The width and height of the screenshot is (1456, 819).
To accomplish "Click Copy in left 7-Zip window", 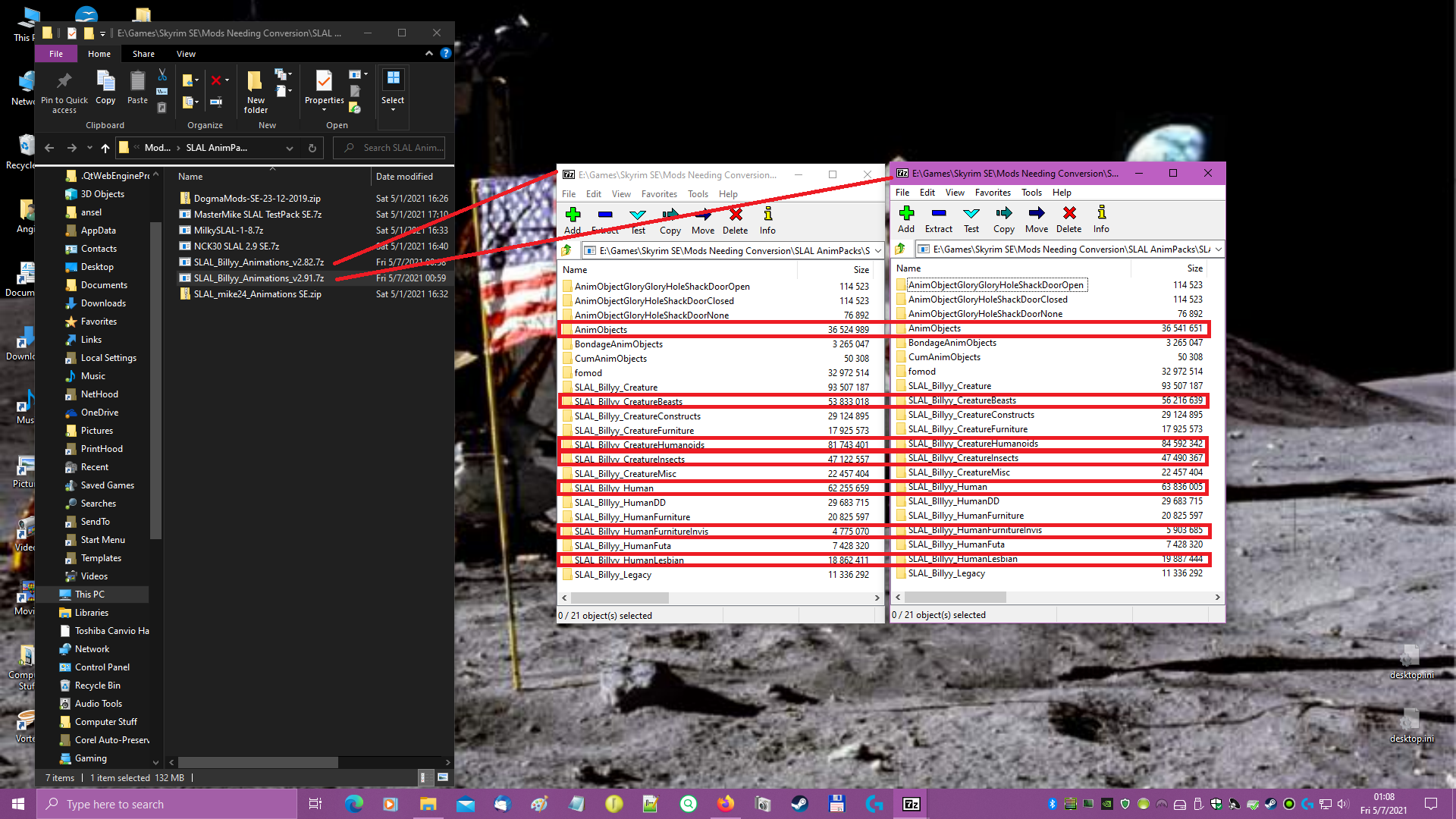I will (670, 221).
